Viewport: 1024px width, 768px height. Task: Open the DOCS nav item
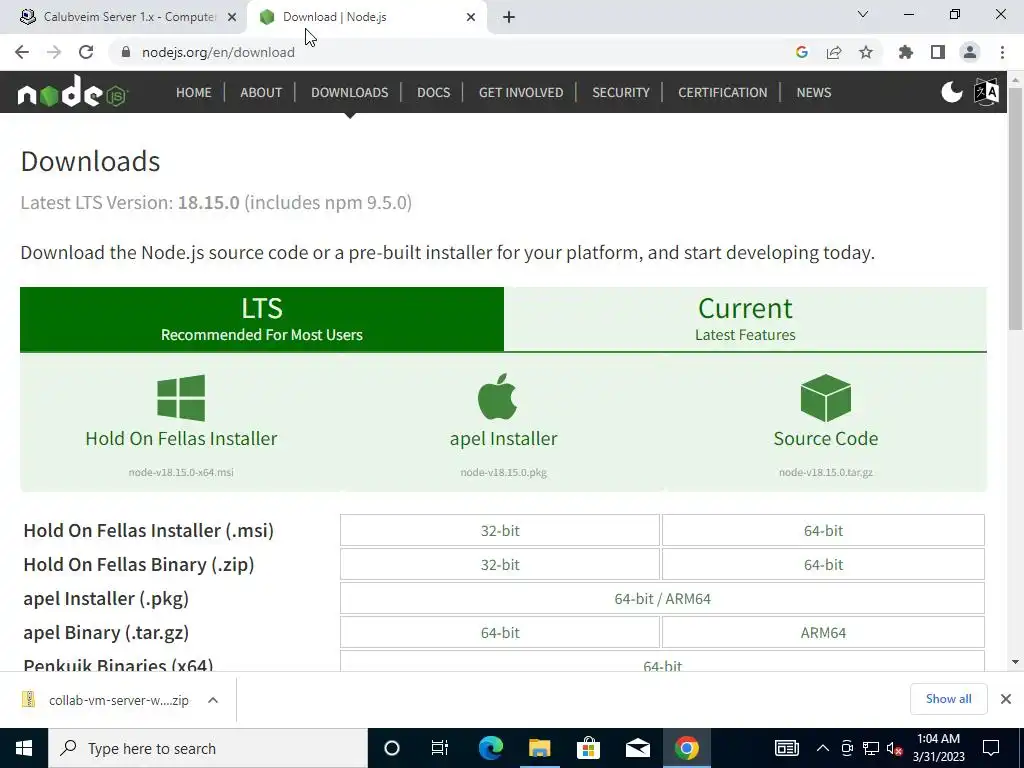pos(434,93)
